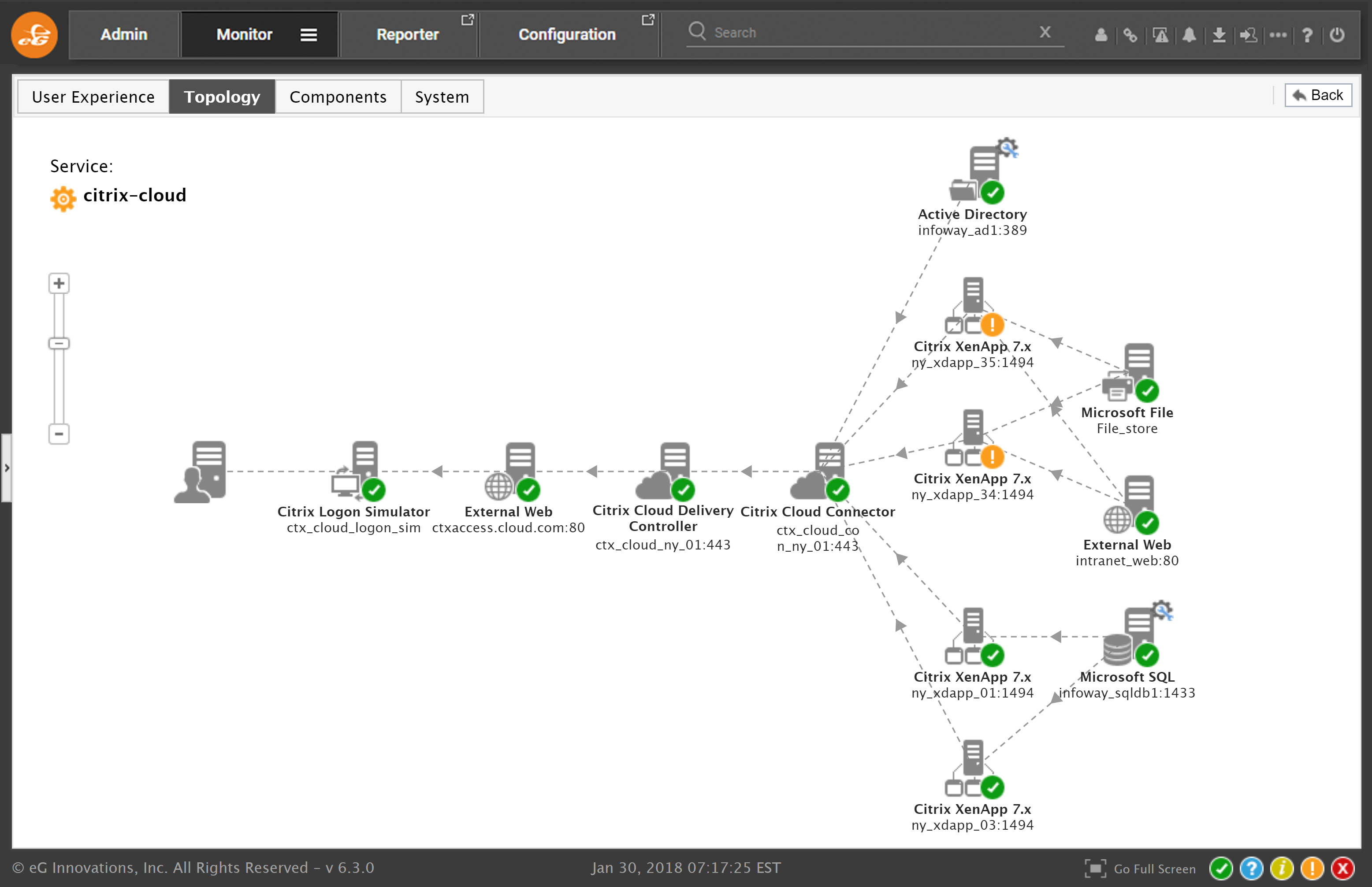The width and height of the screenshot is (1372, 887).
Task: Click the citrix-cloud service name
Action: [x=135, y=195]
